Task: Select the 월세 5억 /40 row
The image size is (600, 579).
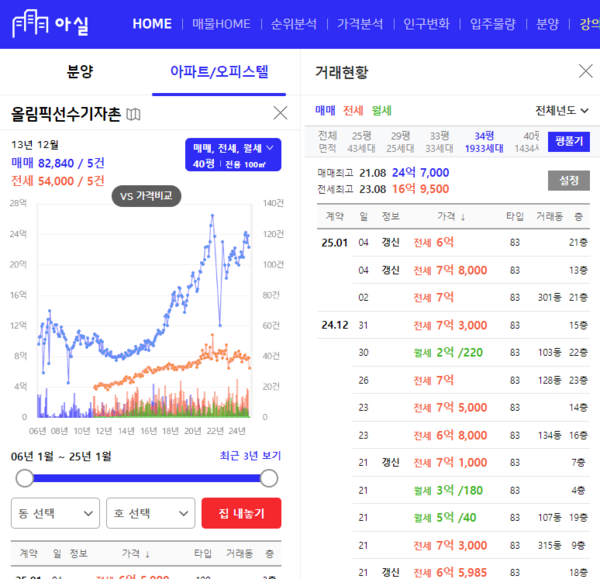Action: pyautogui.click(x=471, y=518)
